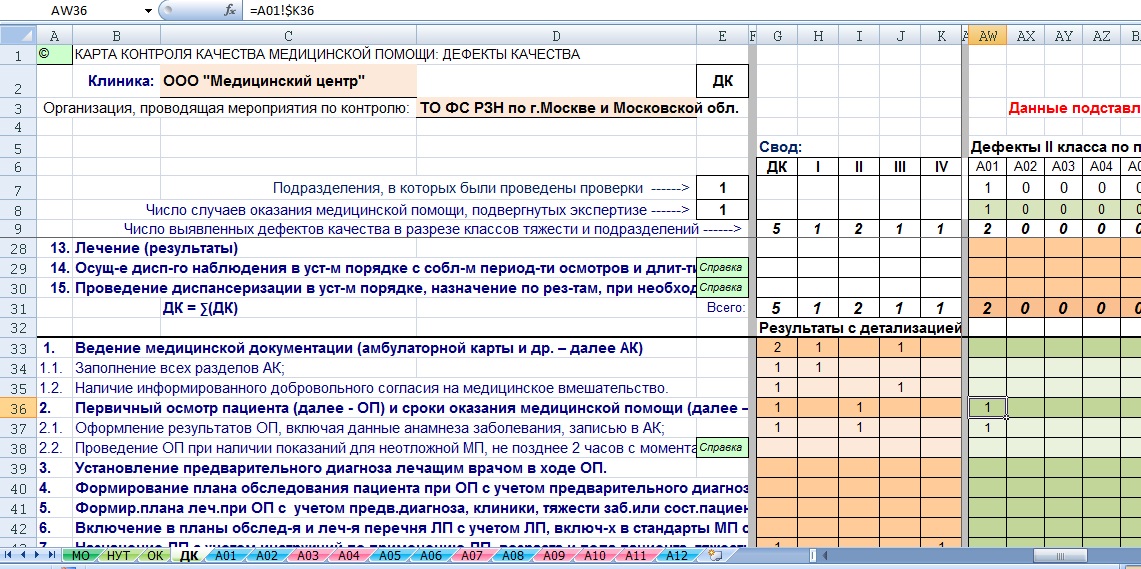Click the Select All corner button
Viewport: 1141px width, 569px height.
tap(17, 36)
